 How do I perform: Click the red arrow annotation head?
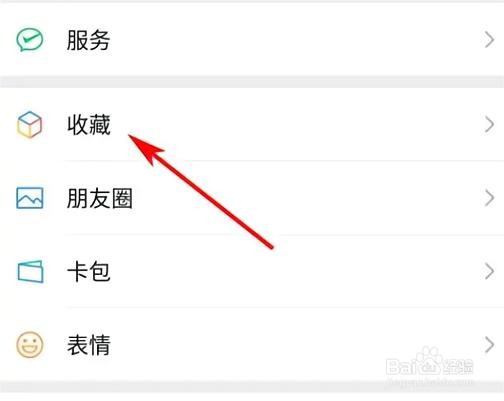coord(144,147)
